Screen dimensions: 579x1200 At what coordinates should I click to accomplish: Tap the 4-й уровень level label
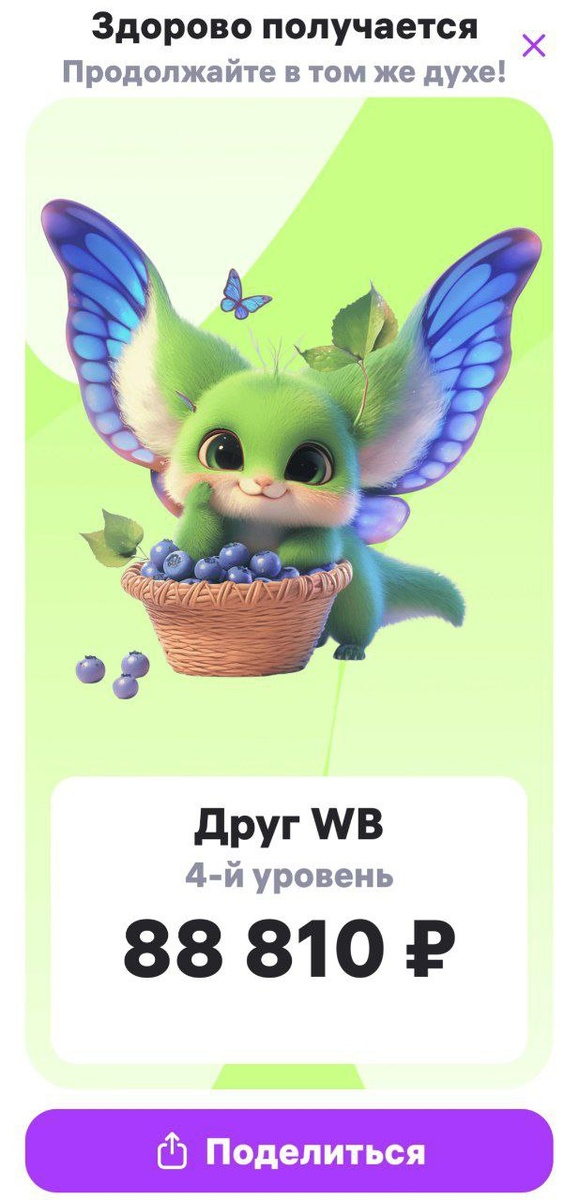(x=289, y=876)
